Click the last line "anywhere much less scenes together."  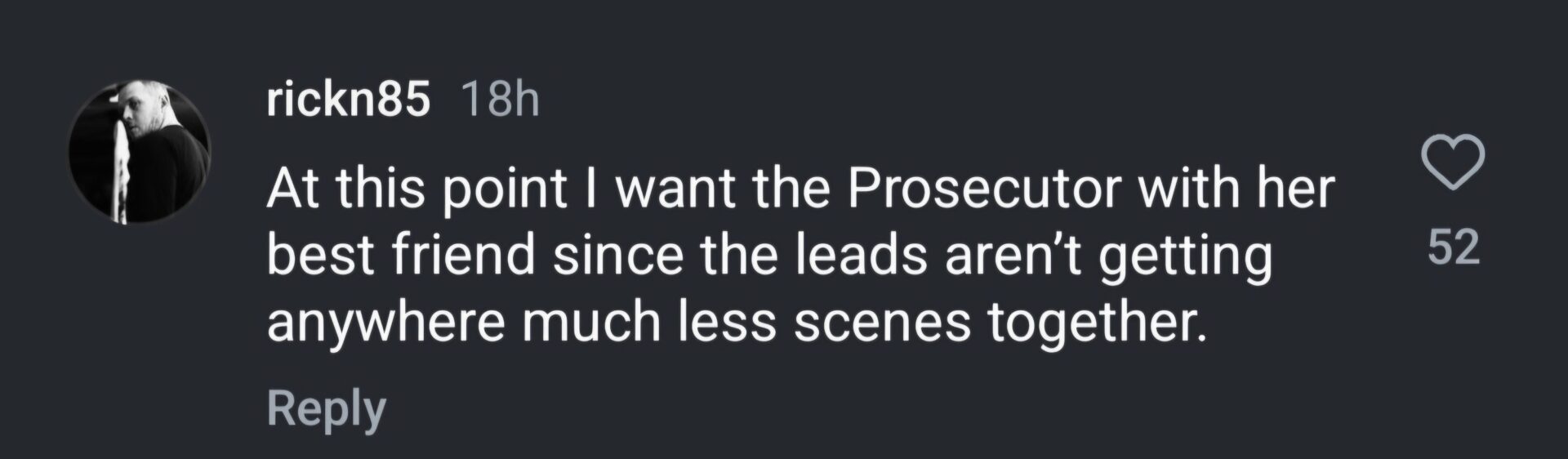click(735, 322)
